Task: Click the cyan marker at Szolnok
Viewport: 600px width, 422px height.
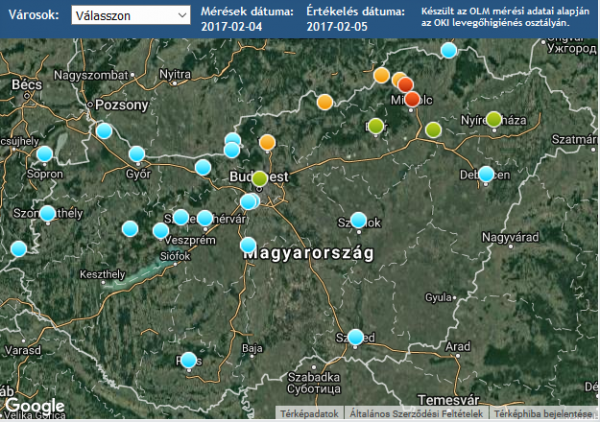Action: click(x=358, y=220)
